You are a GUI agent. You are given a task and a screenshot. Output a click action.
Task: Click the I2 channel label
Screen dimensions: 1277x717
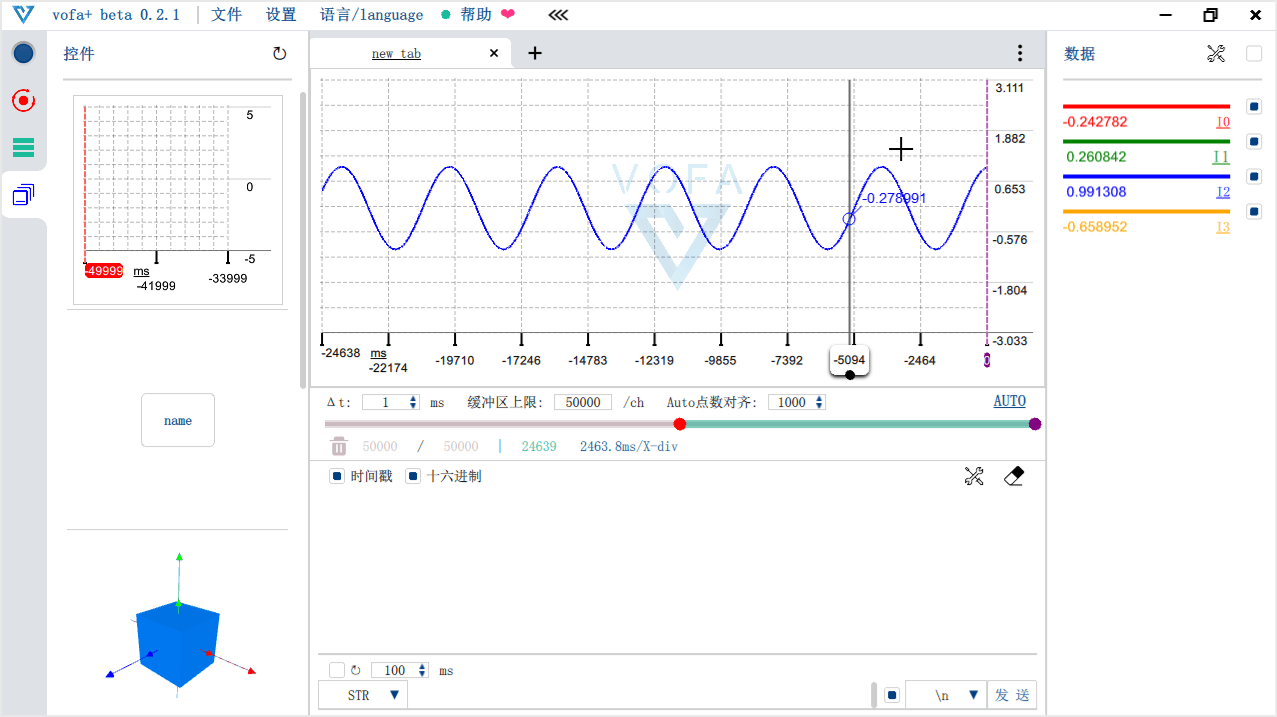click(1223, 192)
